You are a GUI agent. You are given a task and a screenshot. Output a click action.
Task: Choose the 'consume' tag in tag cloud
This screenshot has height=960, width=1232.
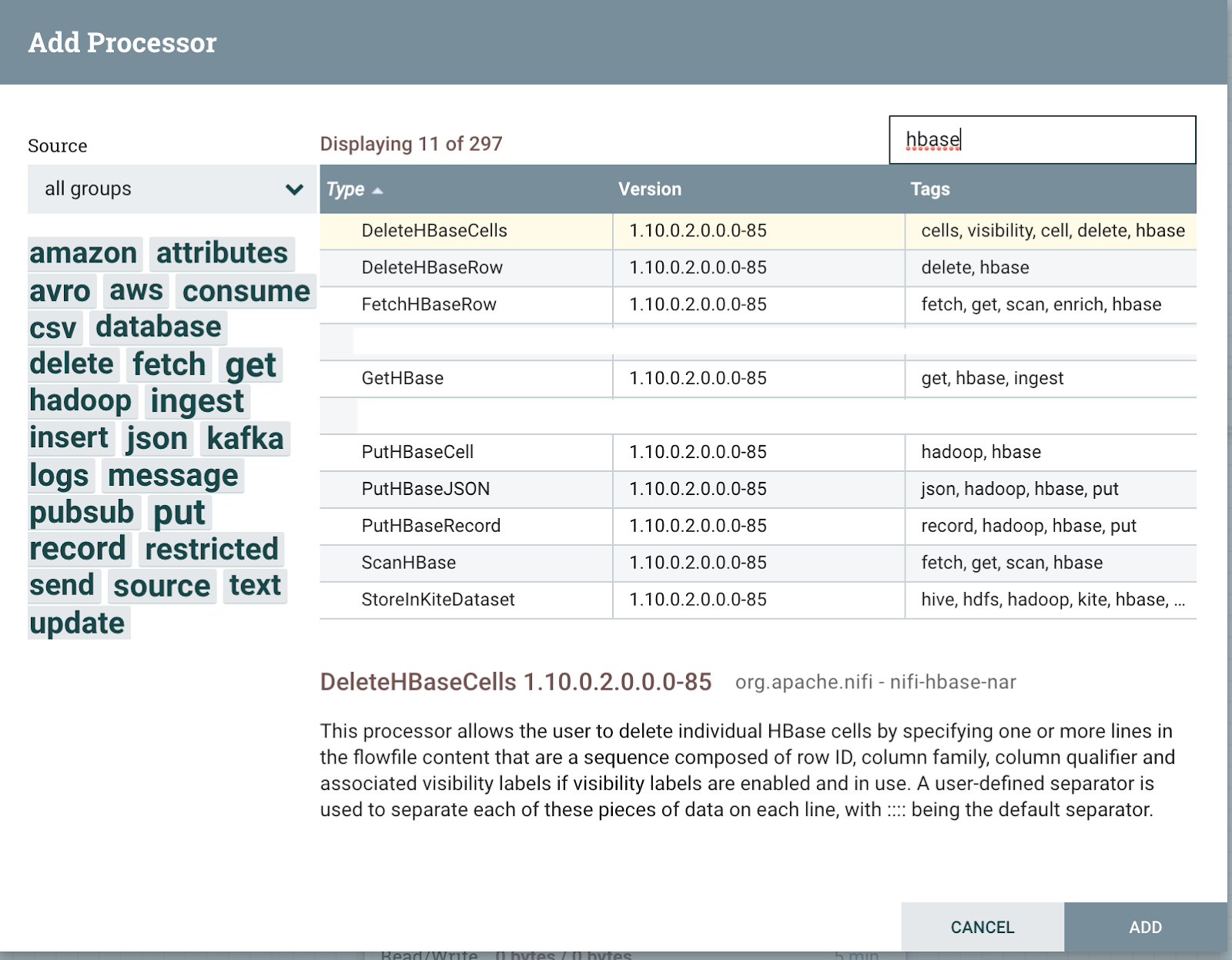[x=246, y=291]
